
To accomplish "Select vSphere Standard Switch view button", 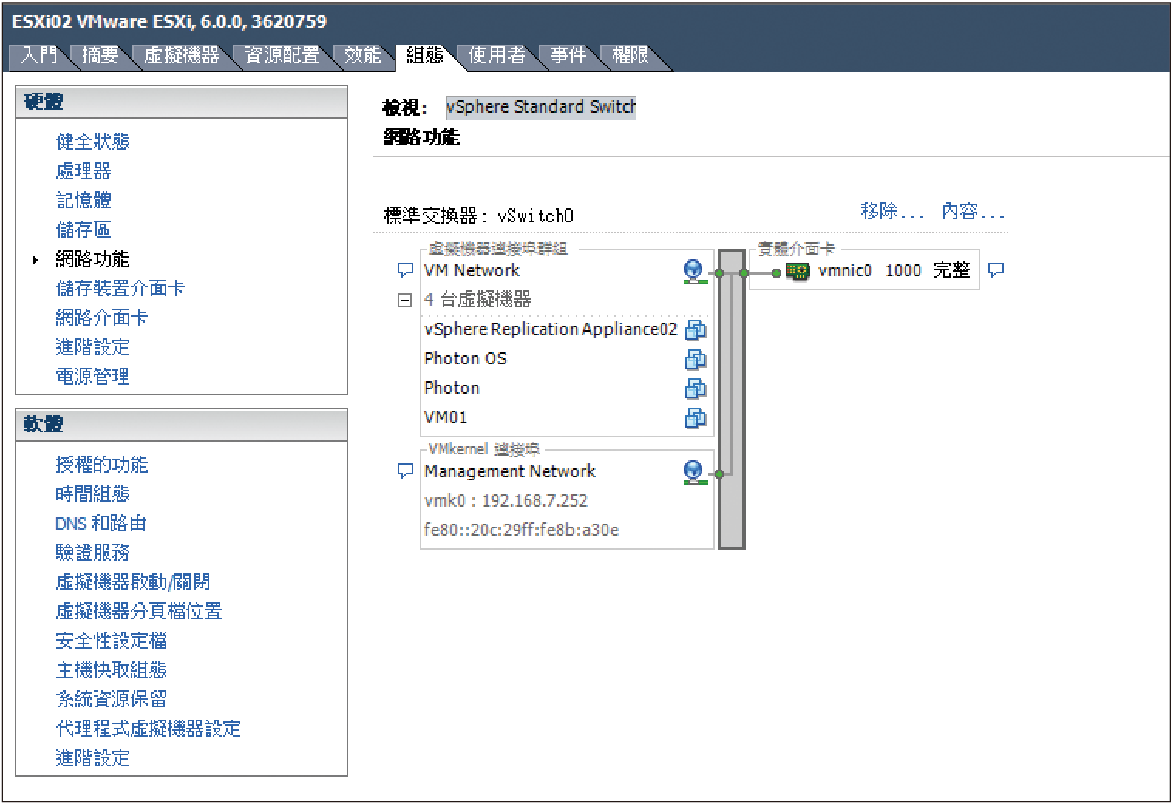I will (541, 107).
